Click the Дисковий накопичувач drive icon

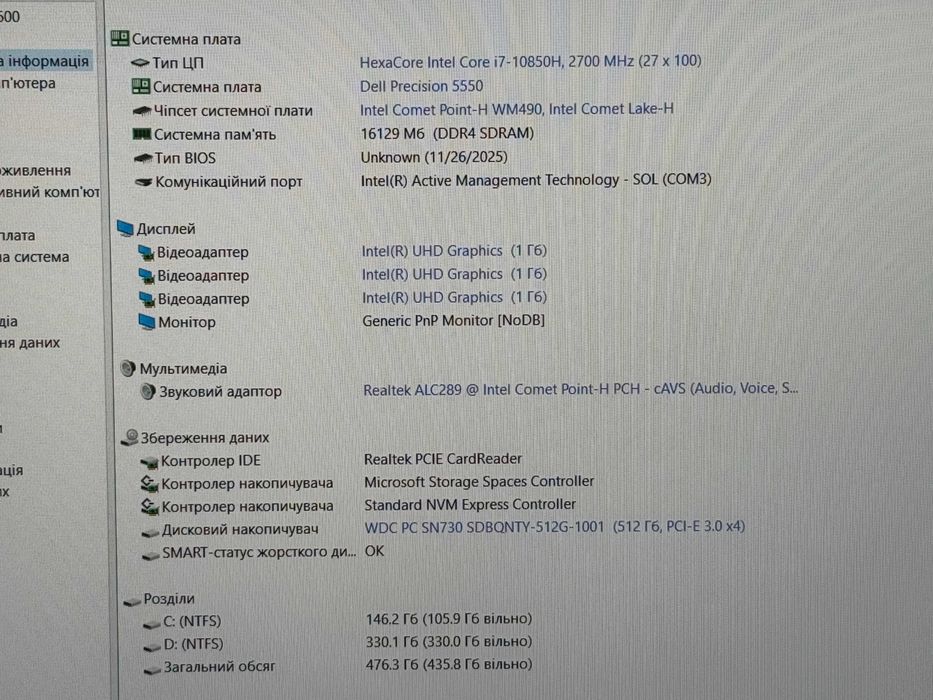[x=150, y=532]
